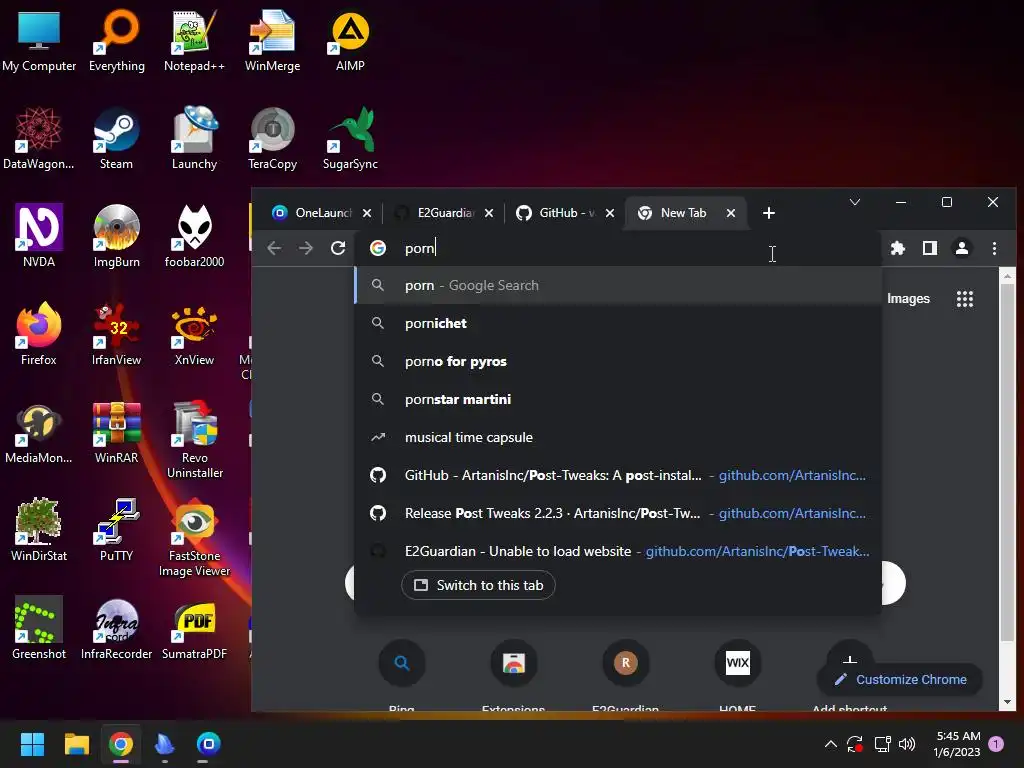Open Chrome's Extensions puzzle icon
Image resolution: width=1024 pixels, height=768 pixels.
[898, 248]
